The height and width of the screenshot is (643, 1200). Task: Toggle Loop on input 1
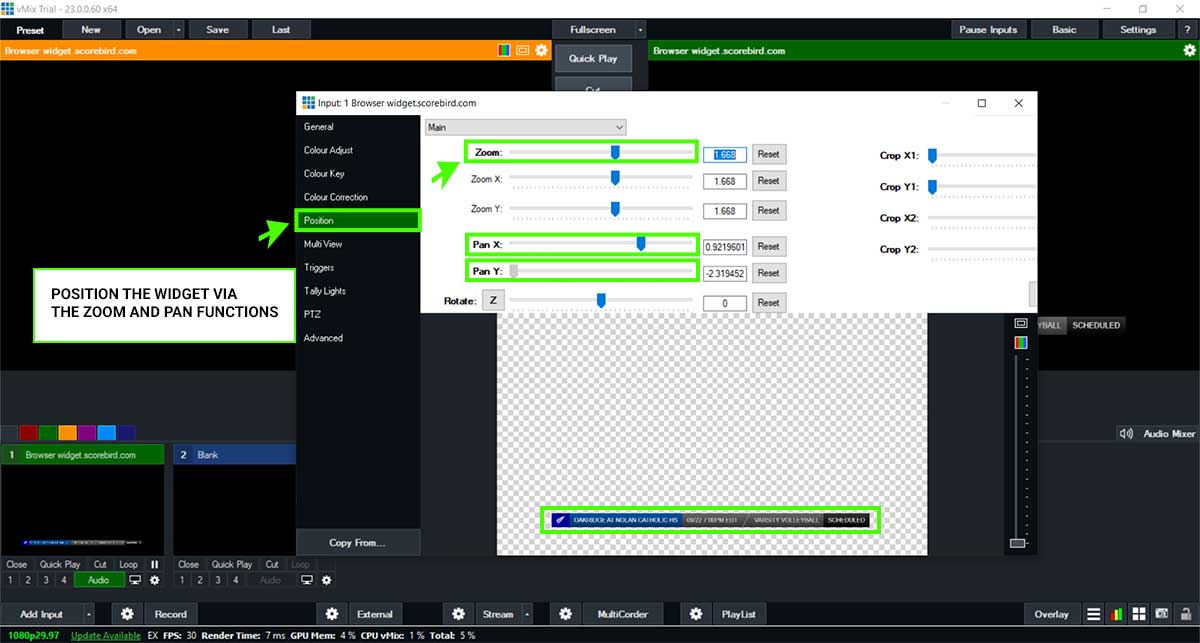click(x=129, y=564)
